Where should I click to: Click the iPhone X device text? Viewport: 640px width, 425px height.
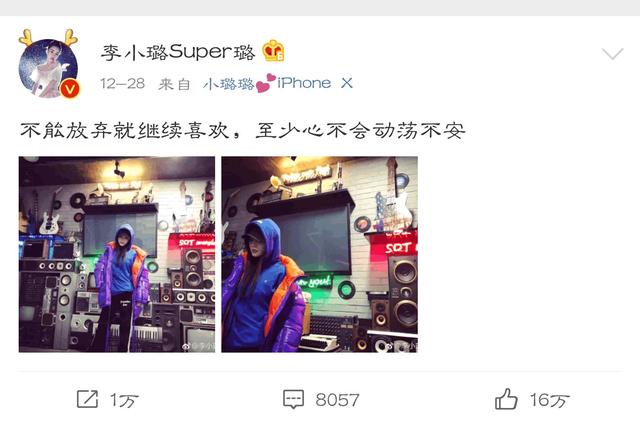tap(315, 83)
